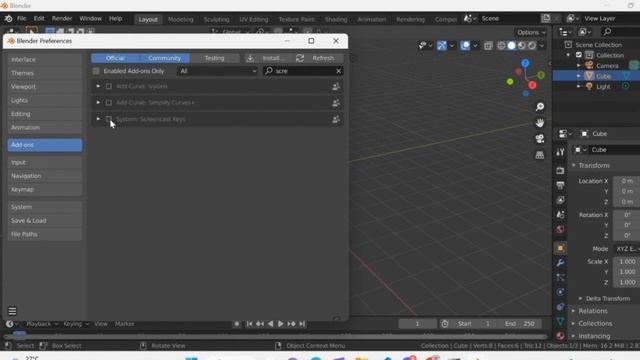
Task: Open the Tool properties tab
Action: [560, 152]
